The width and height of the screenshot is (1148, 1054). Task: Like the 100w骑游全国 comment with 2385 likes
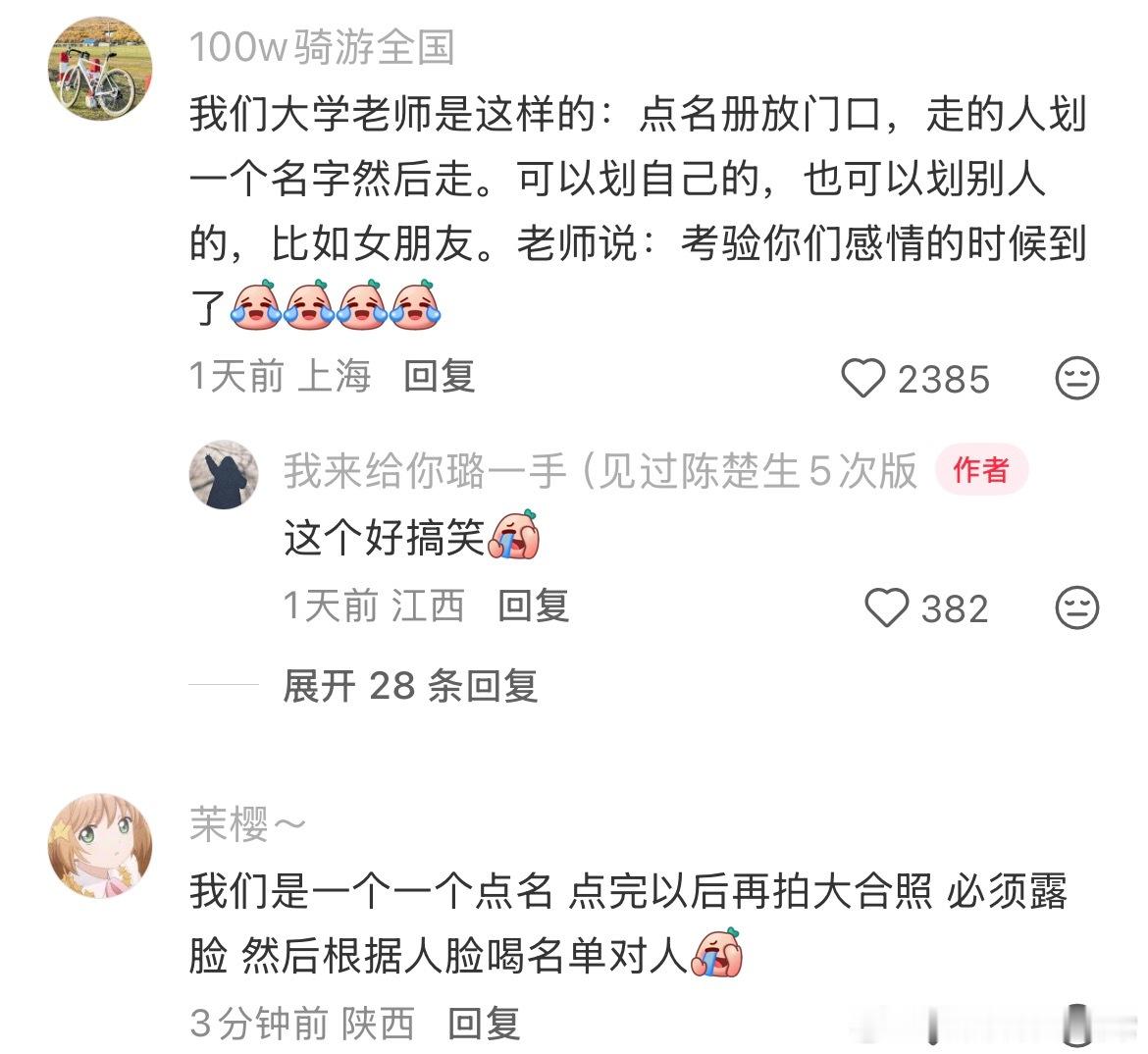(x=863, y=378)
